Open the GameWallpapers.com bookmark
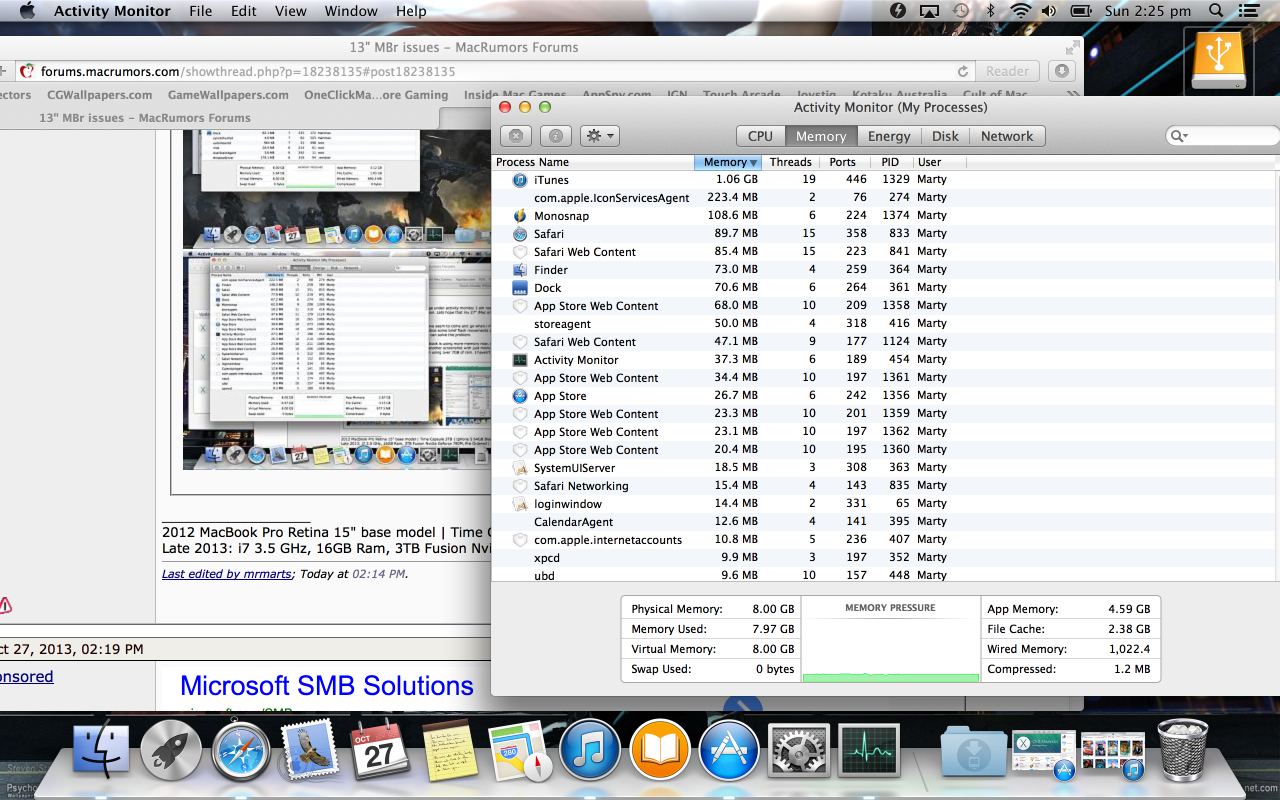 coord(228,95)
